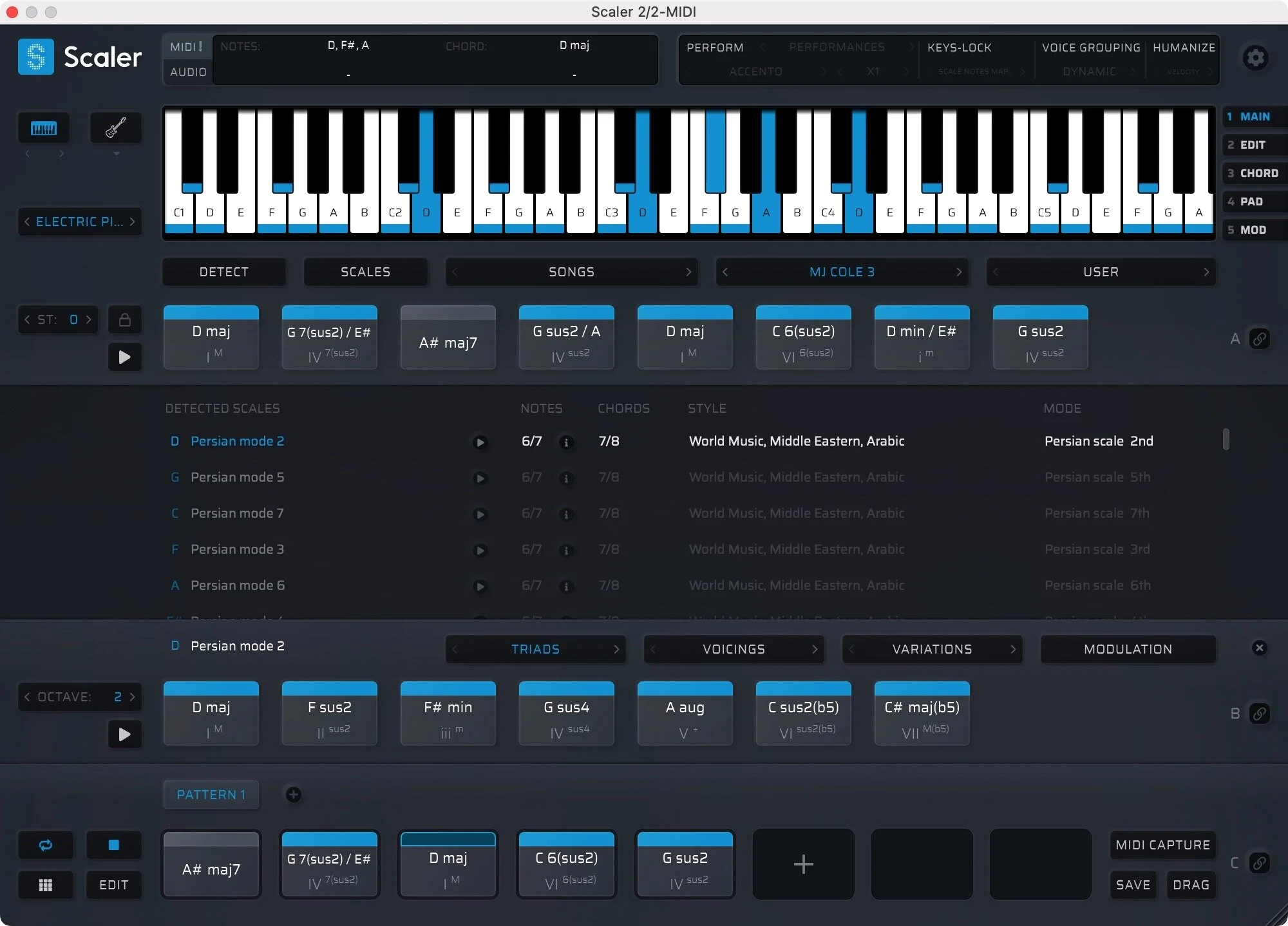Viewport: 1288px width, 926px height.
Task: Play the section A chord progression
Action: [x=125, y=357]
